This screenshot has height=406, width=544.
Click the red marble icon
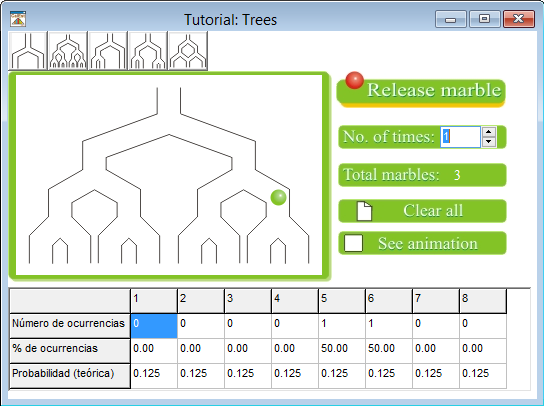(x=354, y=81)
